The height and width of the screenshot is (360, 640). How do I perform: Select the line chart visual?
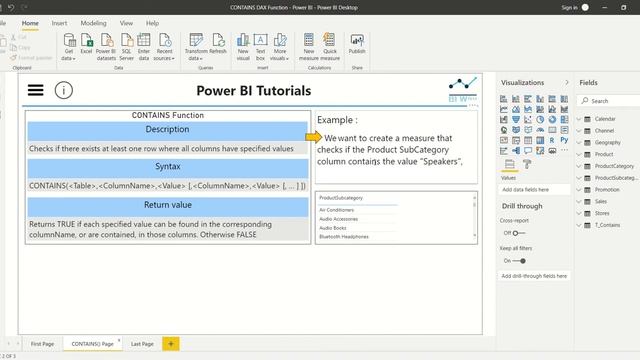pyautogui.click(x=504, y=109)
